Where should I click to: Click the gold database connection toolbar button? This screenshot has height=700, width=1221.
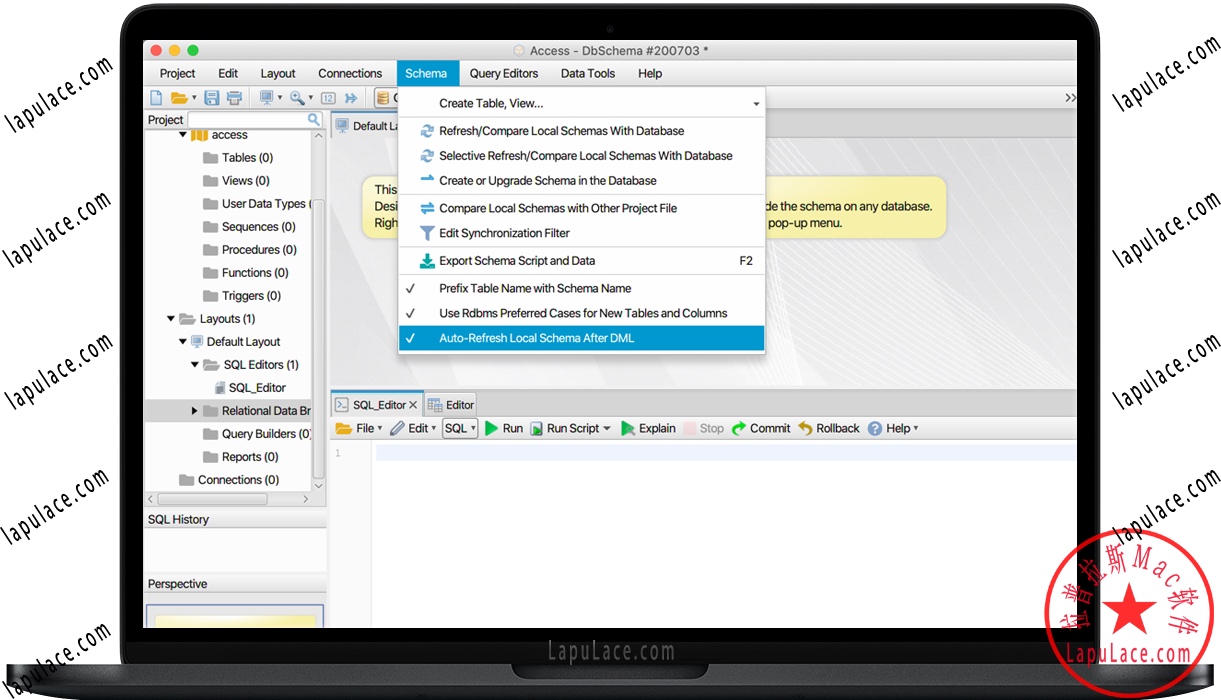384,98
